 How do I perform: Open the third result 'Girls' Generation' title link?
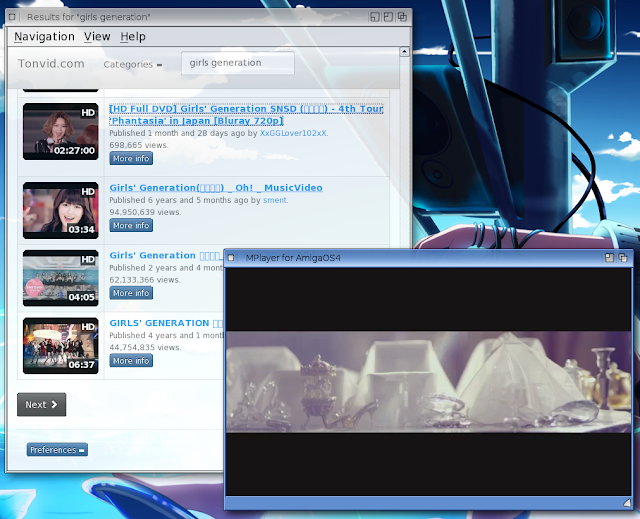[x=166, y=255]
